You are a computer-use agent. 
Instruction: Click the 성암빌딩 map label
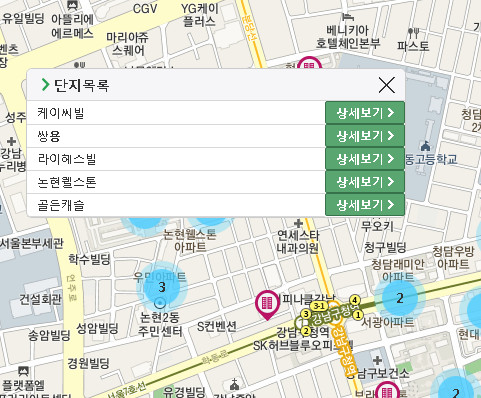[x=97, y=328]
